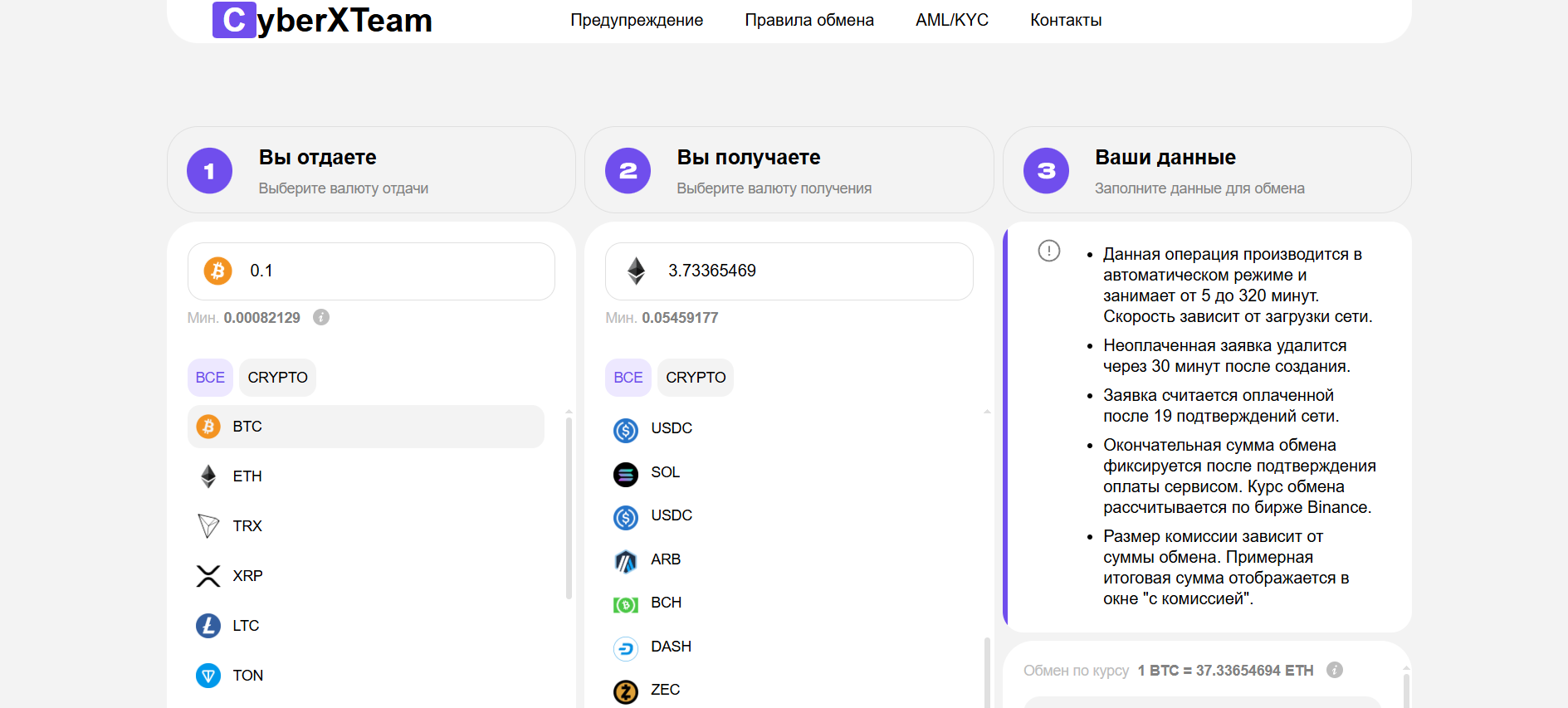Viewport: 1568px width, 708px height.
Task: Click the SOL label in the receive list
Action: [x=666, y=472]
